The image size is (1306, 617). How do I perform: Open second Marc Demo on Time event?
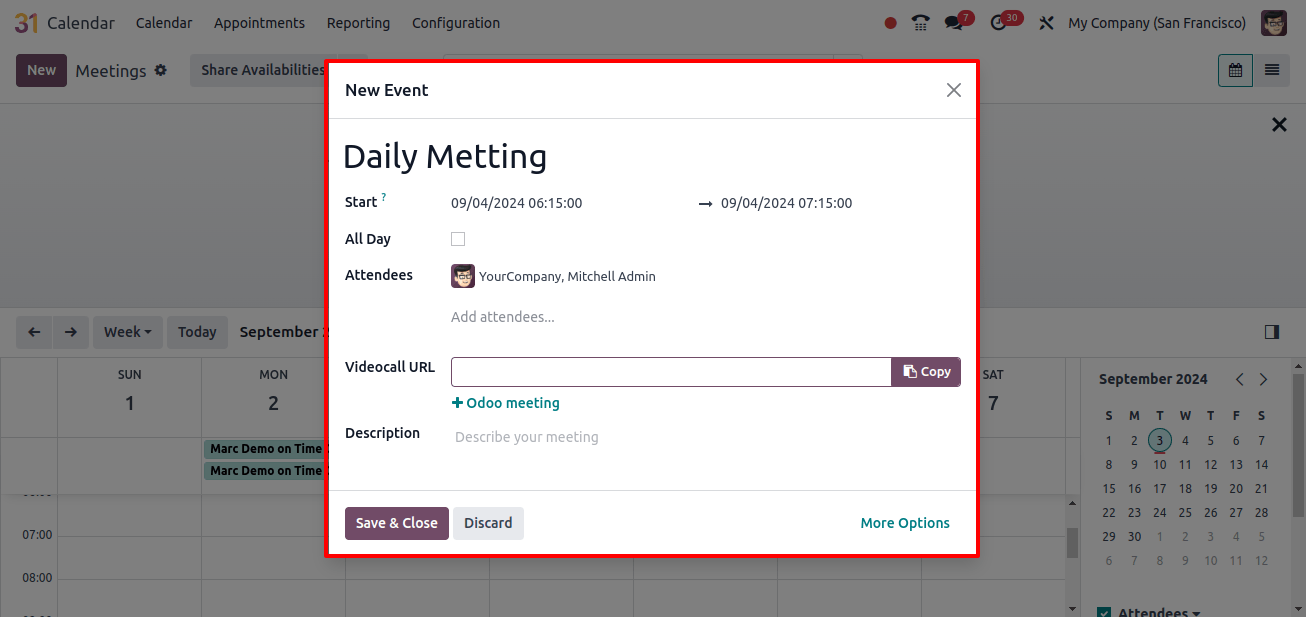pyautogui.click(x=265, y=471)
